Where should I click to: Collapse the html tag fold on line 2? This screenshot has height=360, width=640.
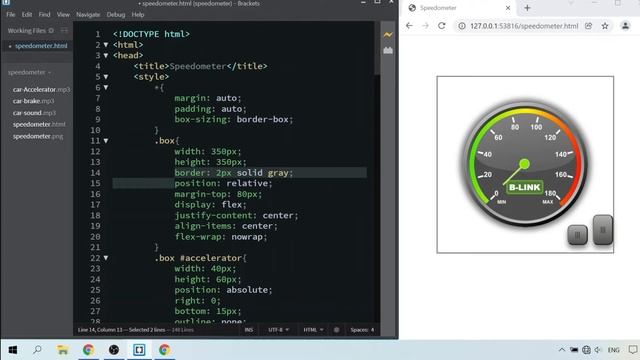tap(106, 45)
